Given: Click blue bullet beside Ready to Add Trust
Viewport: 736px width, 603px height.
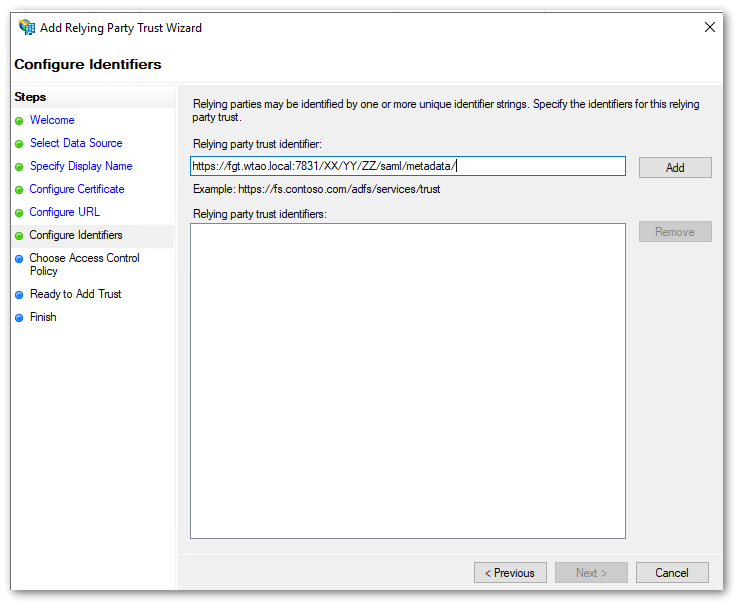Looking at the screenshot, I should (19, 295).
